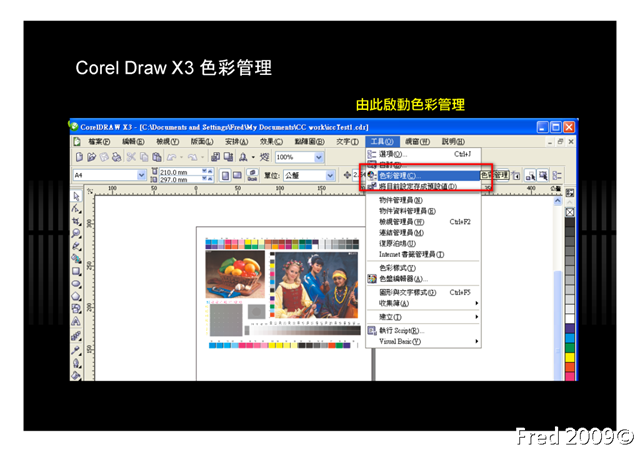Viewport: 640px width, 452px height.
Task: Toggle Portrait page orientation
Action: (x=225, y=176)
